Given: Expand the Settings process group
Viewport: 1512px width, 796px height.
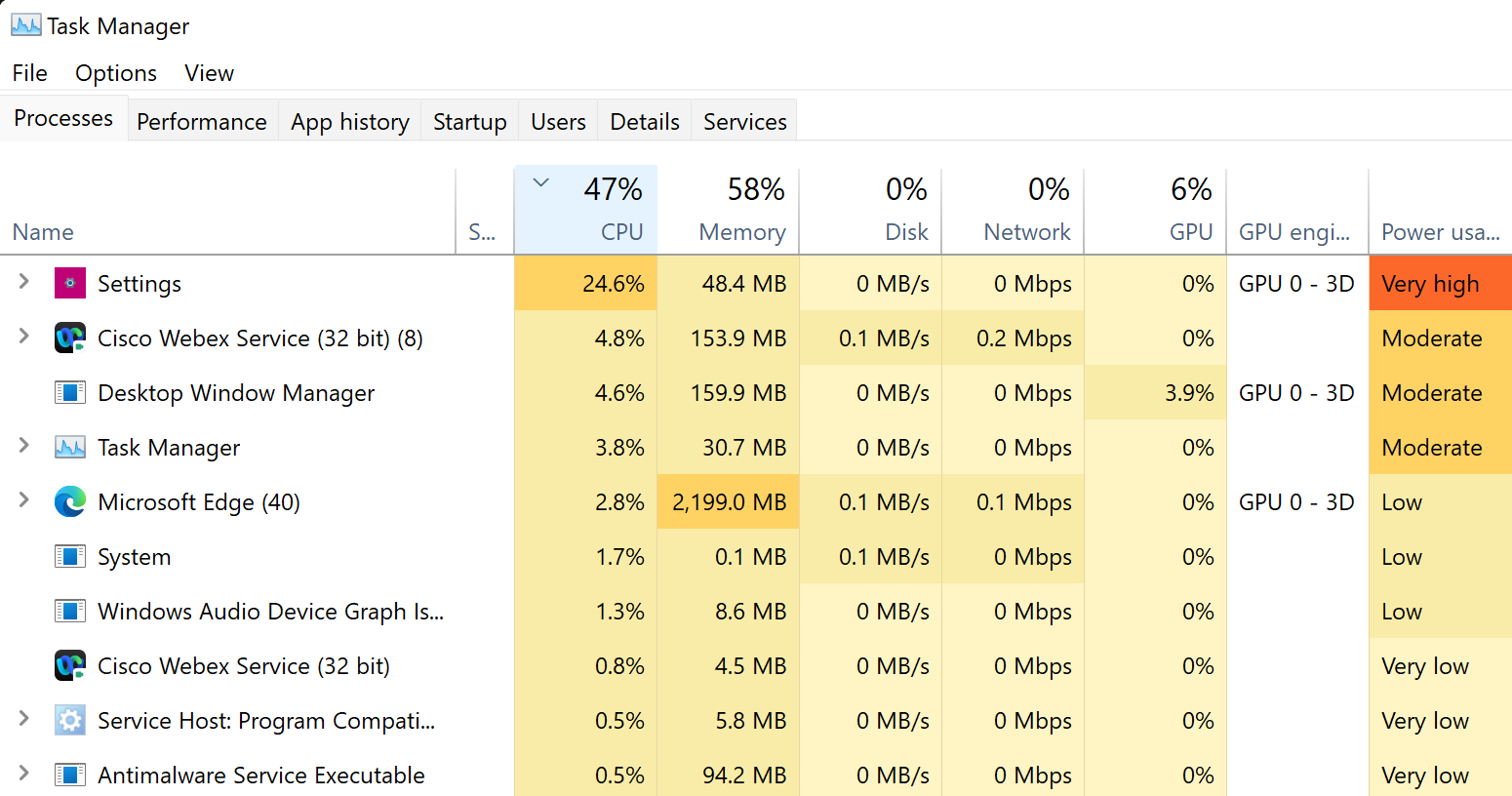Looking at the screenshot, I should click(x=24, y=283).
